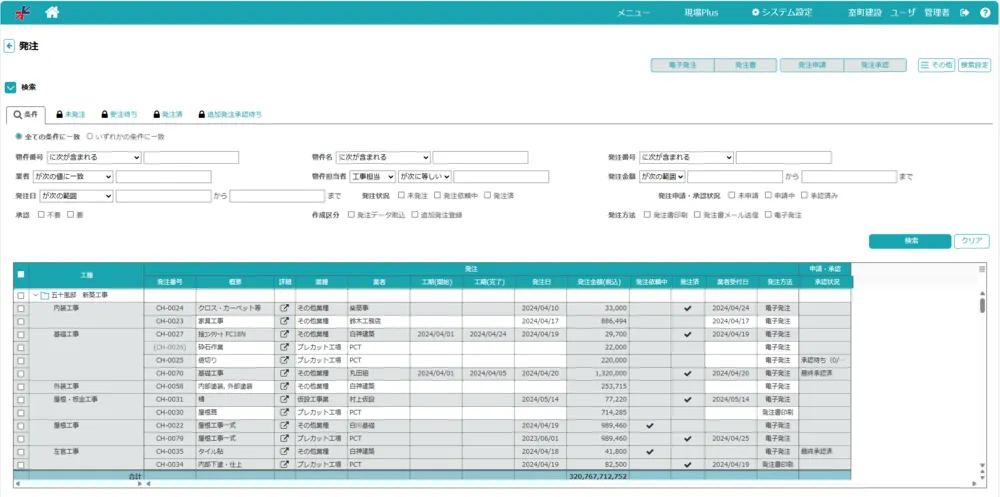Open the 物件番号 condition dropdown
The width and height of the screenshot is (1000, 497).
pos(93,157)
